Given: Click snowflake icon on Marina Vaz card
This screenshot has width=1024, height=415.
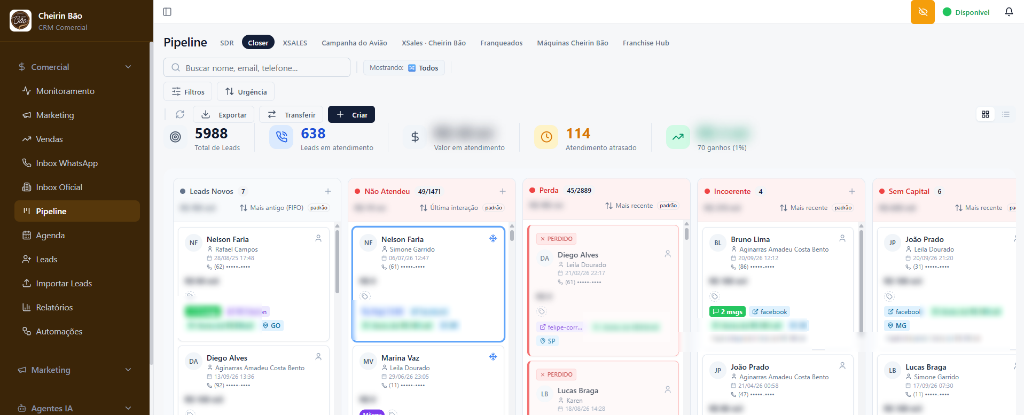Looking at the screenshot, I should [493, 357].
